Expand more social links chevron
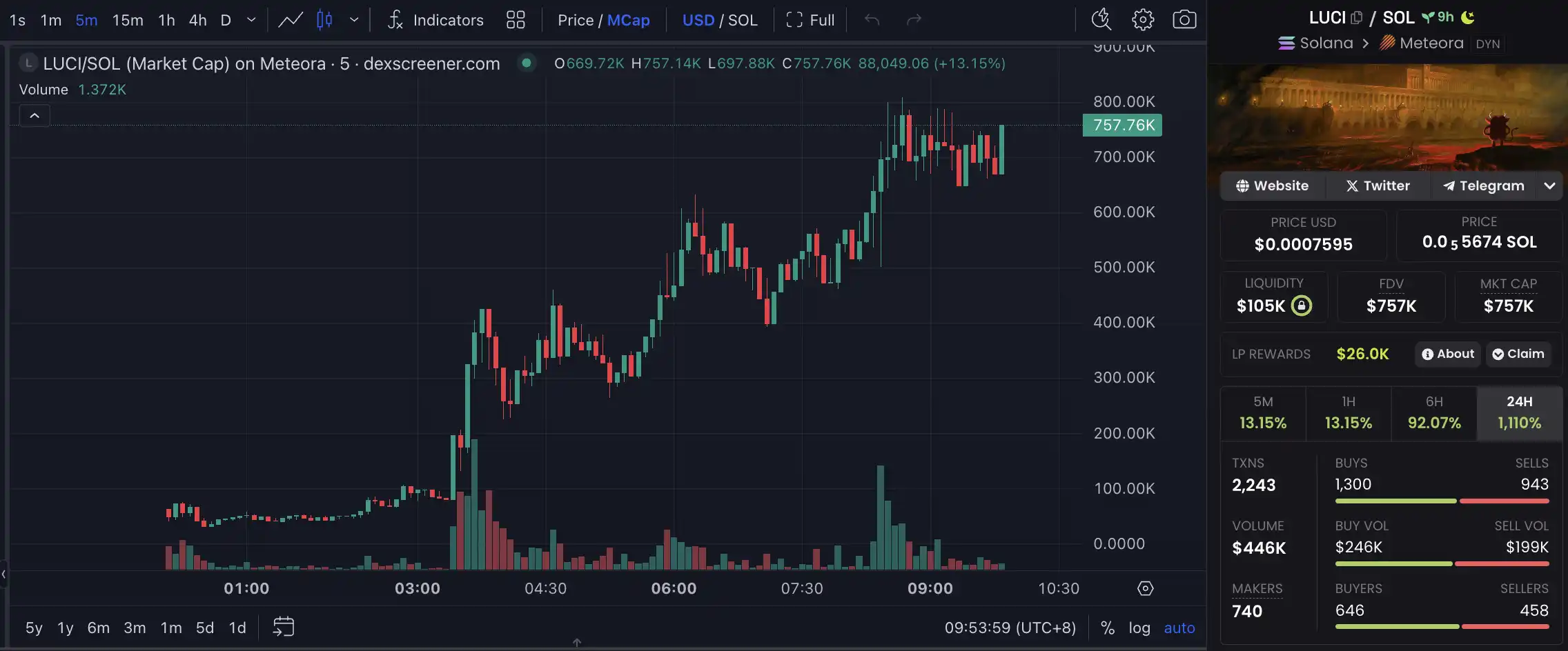The height and width of the screenshot is (651, 1568). coord(1549,186)
